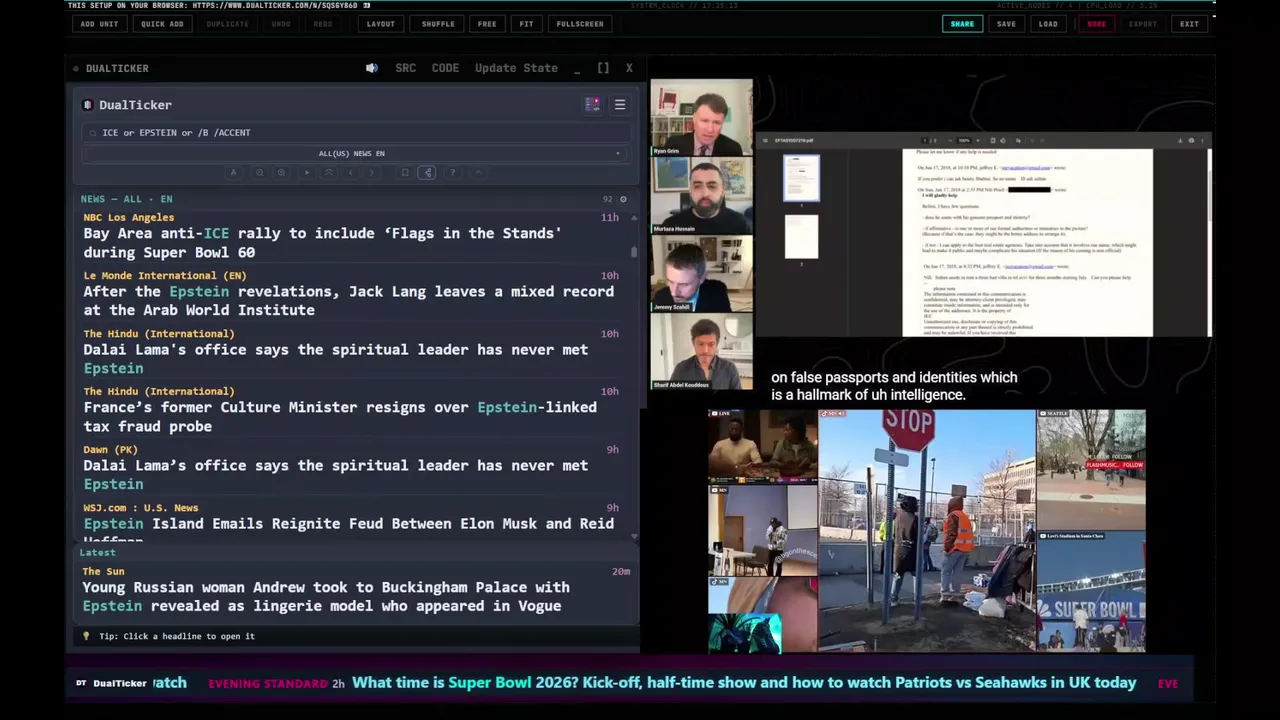Open PDF viewer more options icon
This screenshot has height=720, width=1280.
click(1203, 141)
